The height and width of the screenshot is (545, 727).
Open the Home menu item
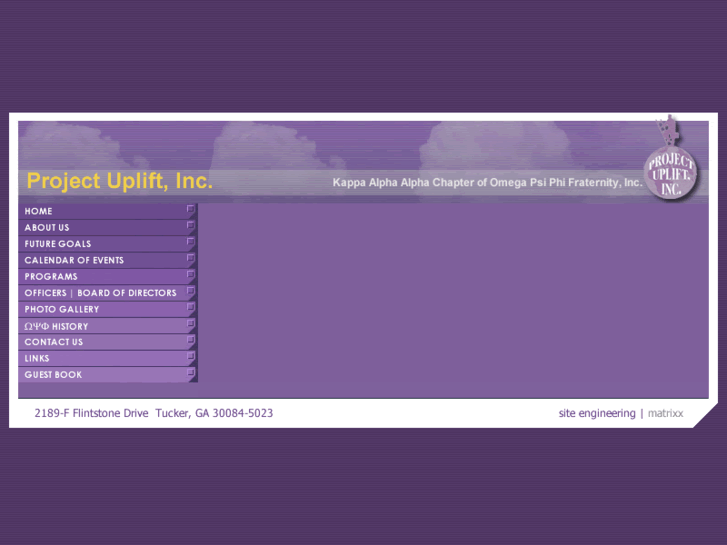coord(108,211)
